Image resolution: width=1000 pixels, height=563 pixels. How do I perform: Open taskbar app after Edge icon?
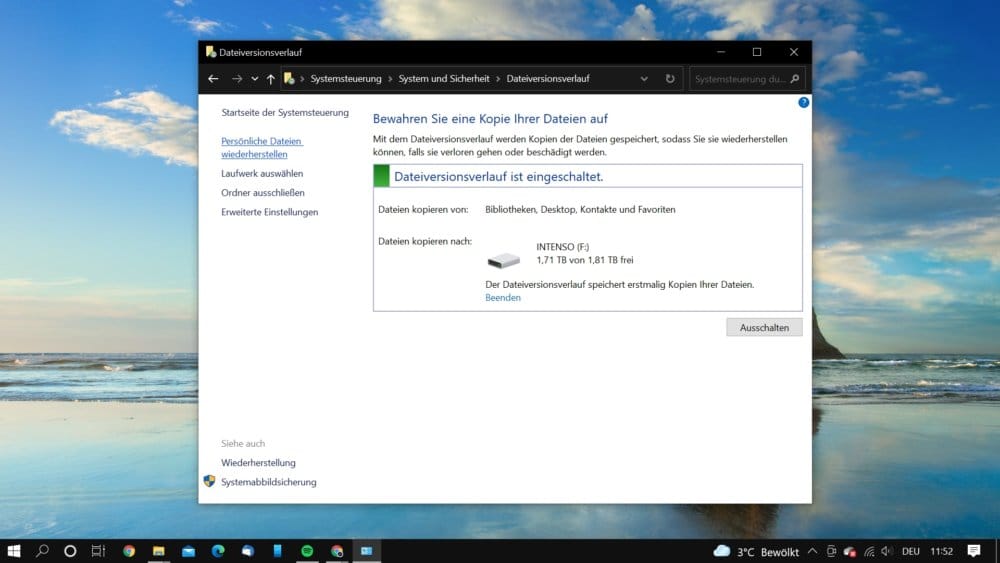247,551
